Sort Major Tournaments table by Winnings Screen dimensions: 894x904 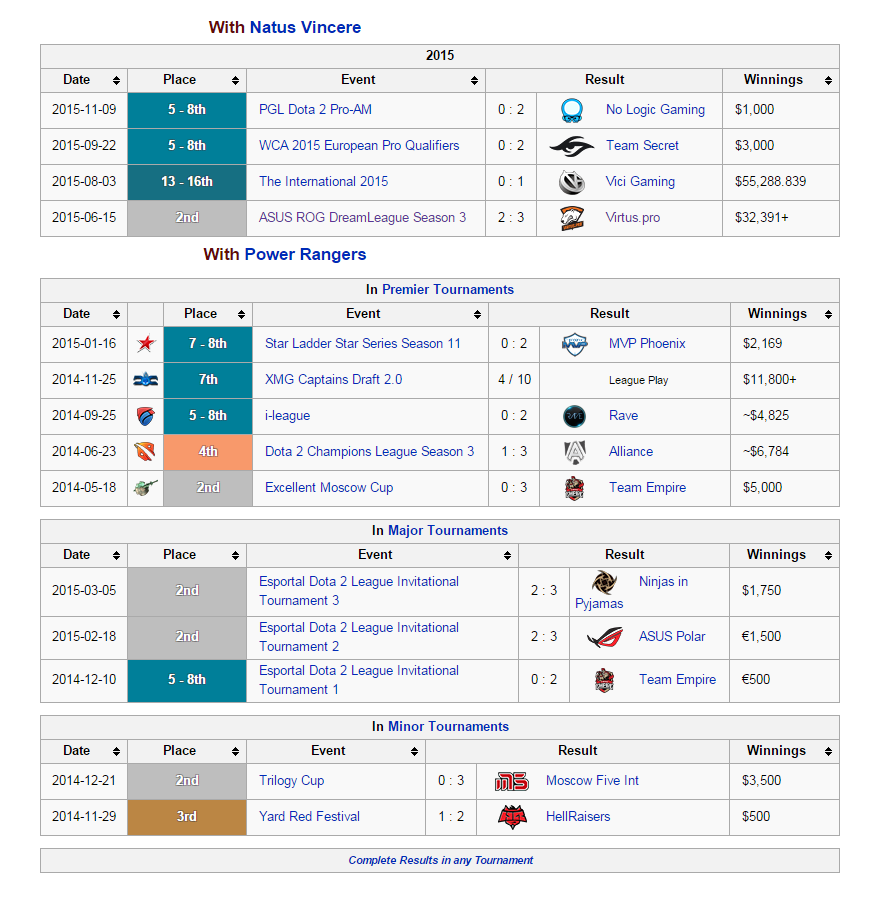tap(828, 555)
